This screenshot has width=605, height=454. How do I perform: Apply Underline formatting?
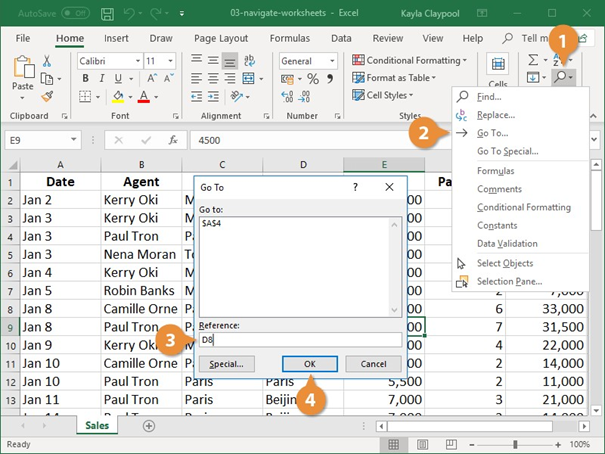[x=118, y=79]
